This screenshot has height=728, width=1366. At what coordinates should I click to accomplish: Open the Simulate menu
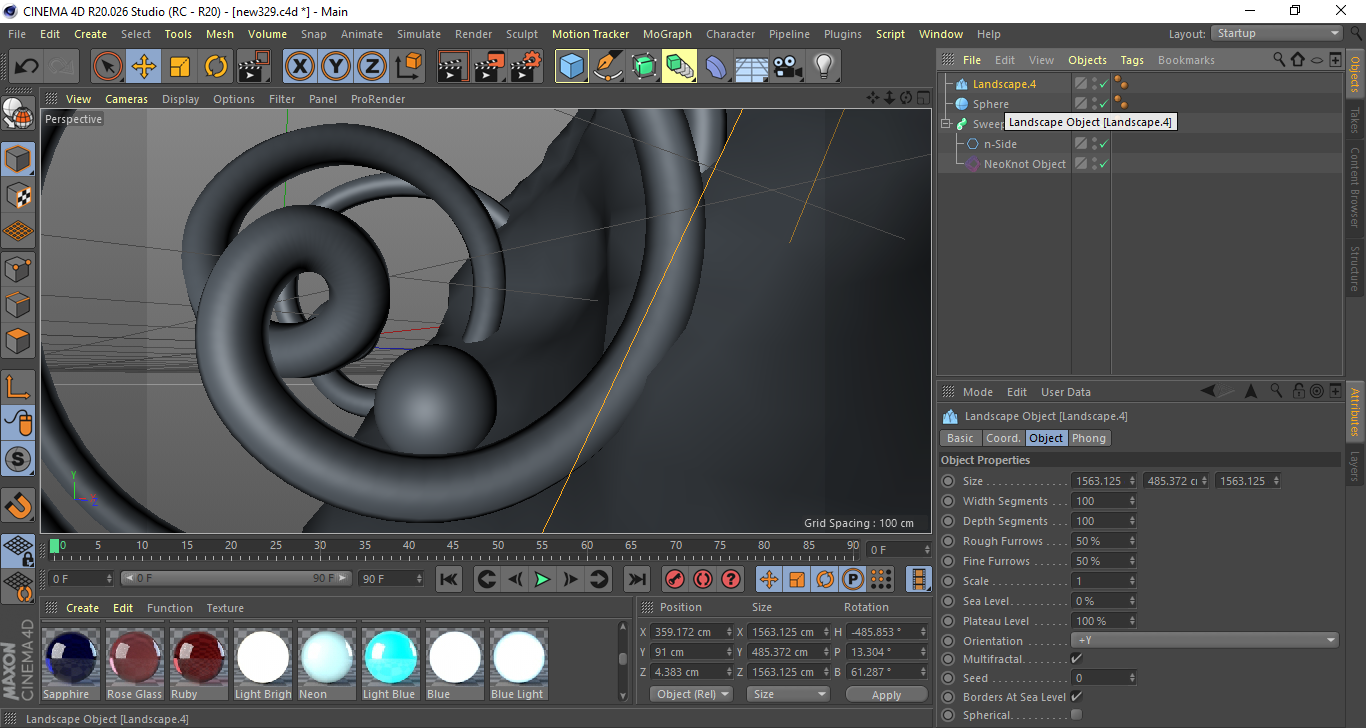[419, 34]
